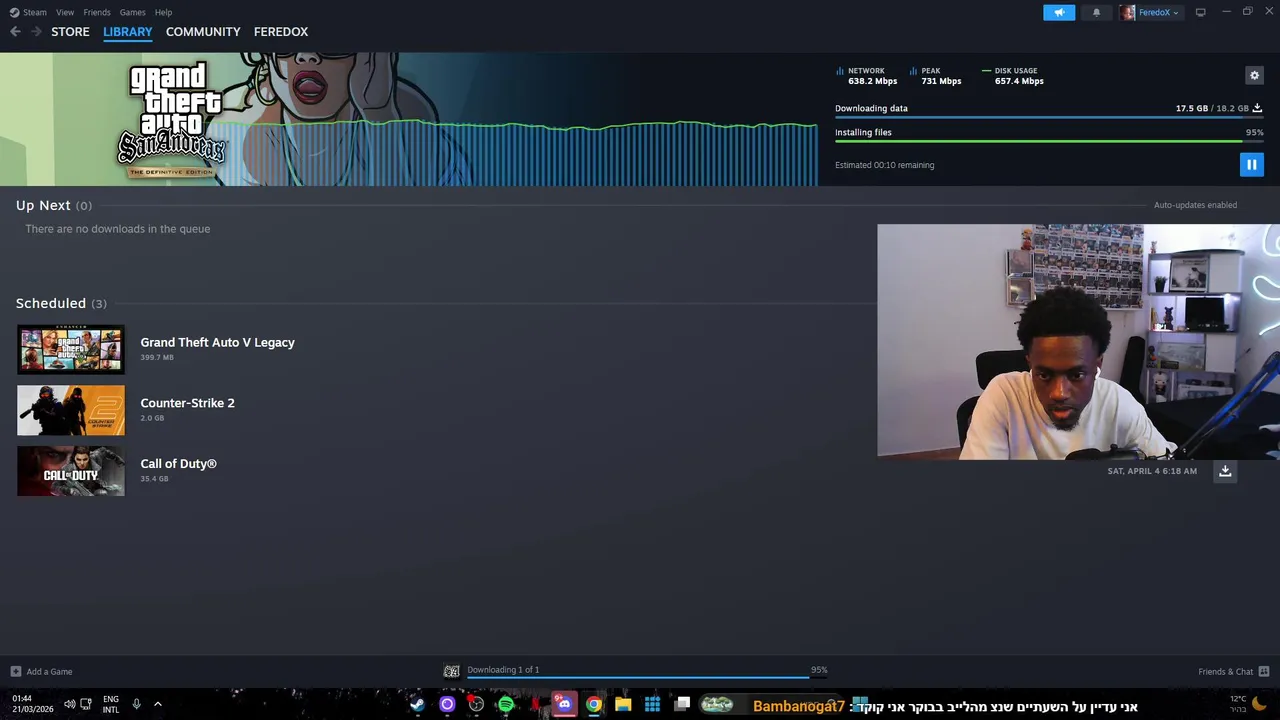This screenshot has height=720, width=1280.
Task: Select the Call of Duty® title
Action: click(x=178, y=464)
